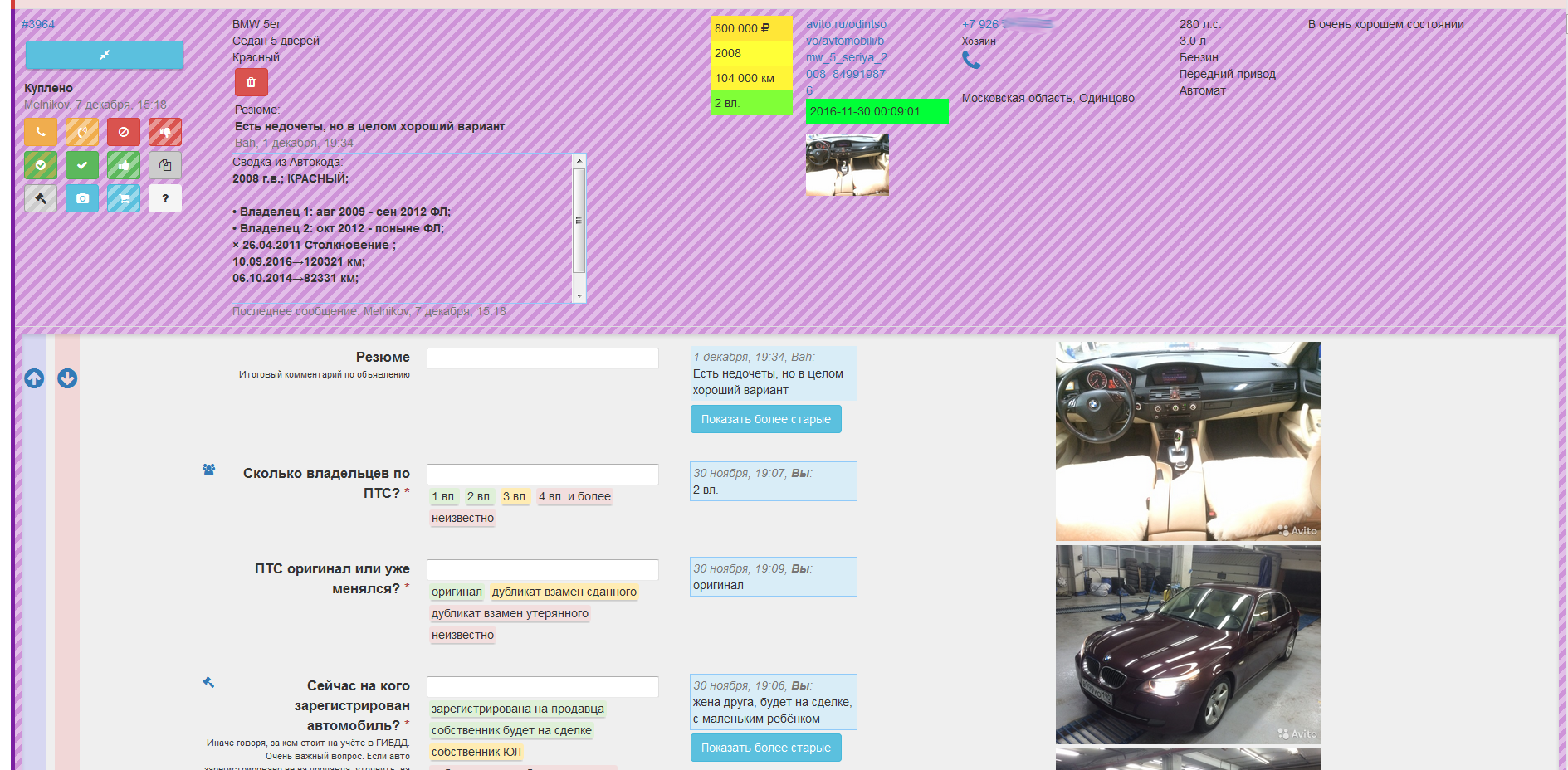This screenshot has height=770, width=1568.
Task: Click the gray copy documents icon button
Action: pyautogui.click(x=165, y=165)
